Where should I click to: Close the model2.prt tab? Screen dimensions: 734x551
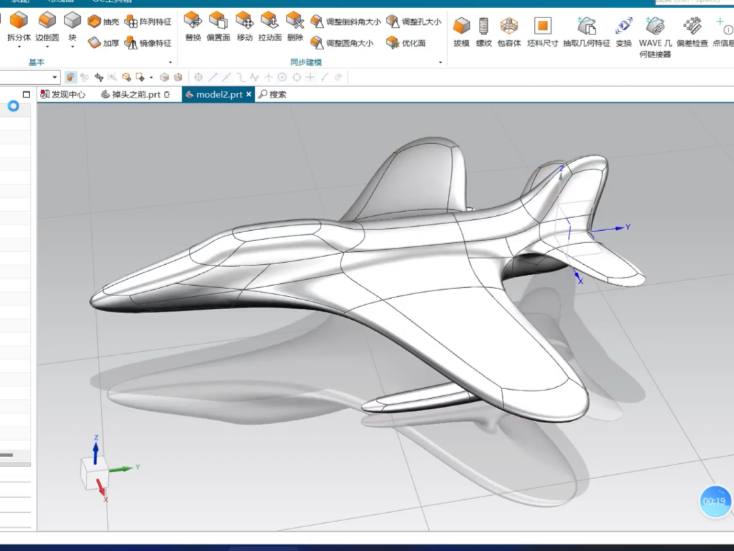click(x=249, y=94)
